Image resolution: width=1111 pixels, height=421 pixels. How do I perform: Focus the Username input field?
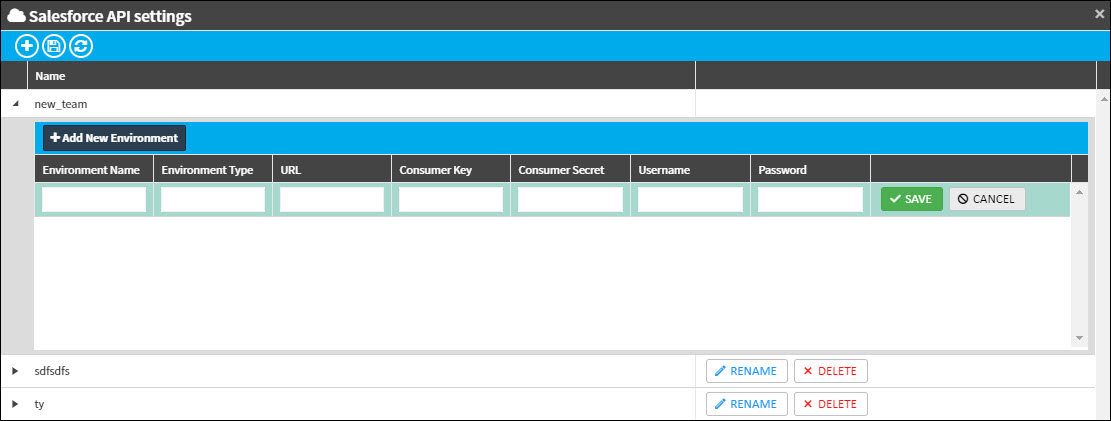(690, 200)
